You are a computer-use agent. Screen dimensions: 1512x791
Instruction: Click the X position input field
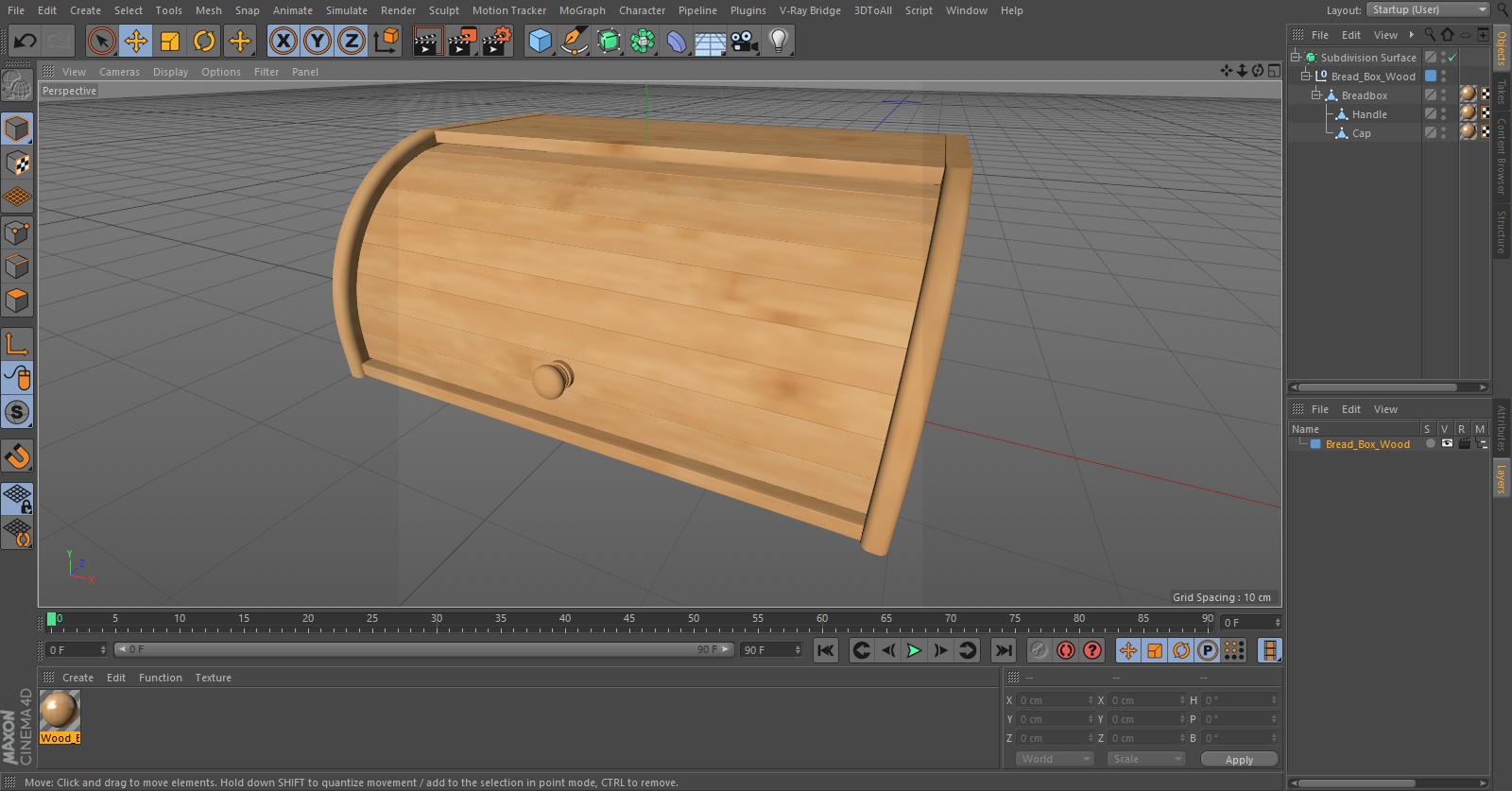pyautogui.click(x=1054, y=700)
